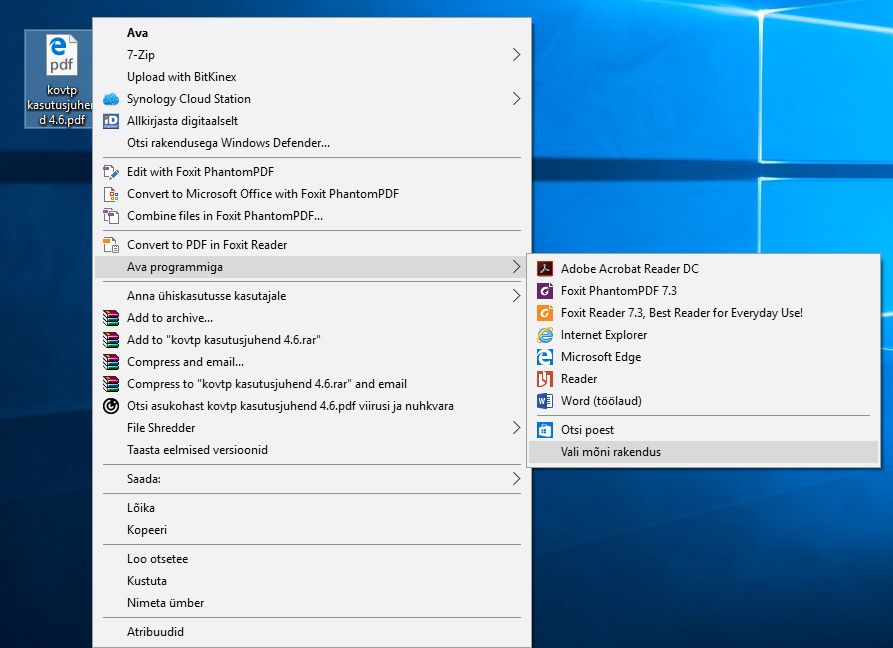Select Otsi asukohast kovtp kasutusjuhend 4.6.pdf viirusi
This screenshot has width=893, height=648.
click(x=312, y=406)
